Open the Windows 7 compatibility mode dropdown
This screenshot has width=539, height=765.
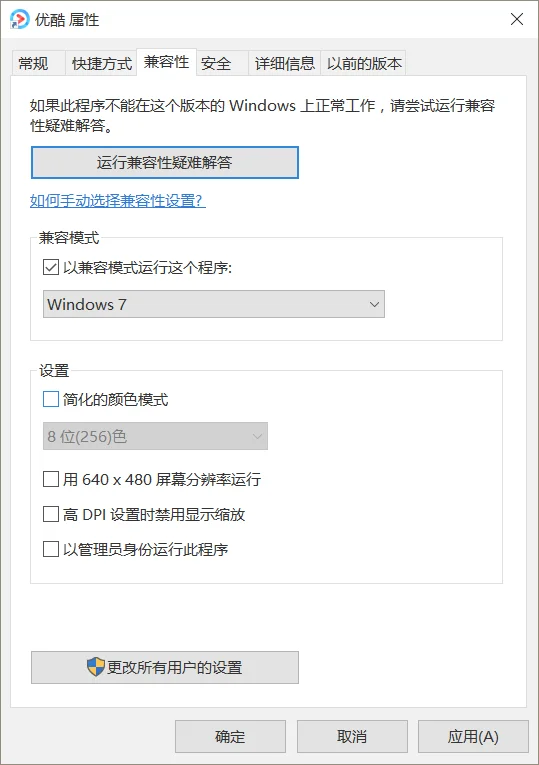click(x=214, y=304)
